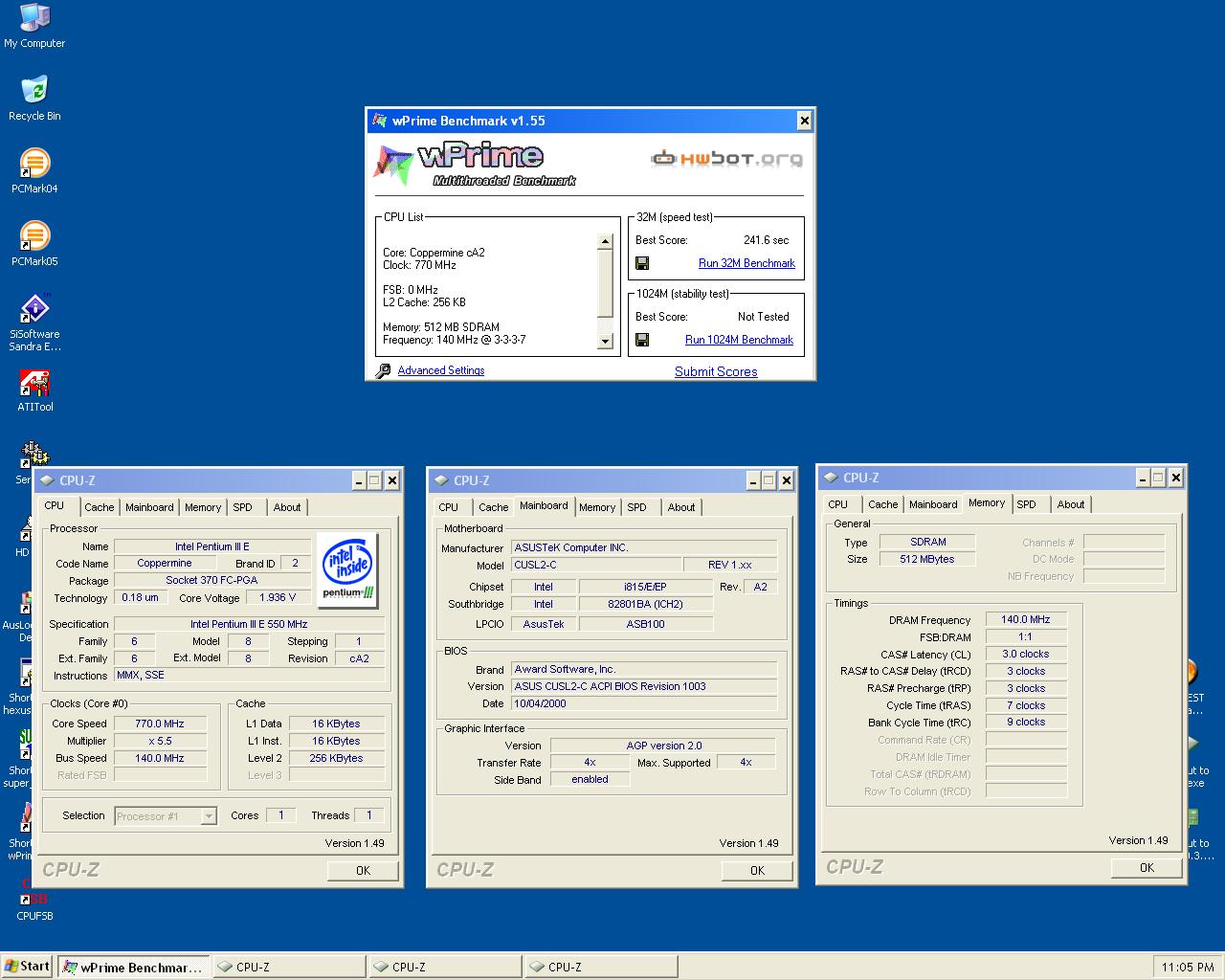Activate third CPU-Z taskbar button
Screen dimensions: 1225x980
tap(601, 967)
